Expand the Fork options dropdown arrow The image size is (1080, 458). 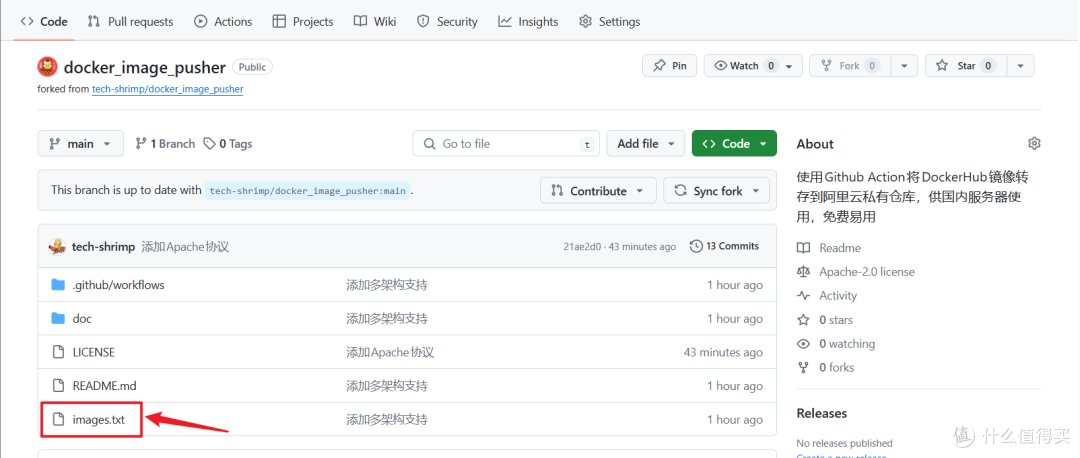click(904, 66)
